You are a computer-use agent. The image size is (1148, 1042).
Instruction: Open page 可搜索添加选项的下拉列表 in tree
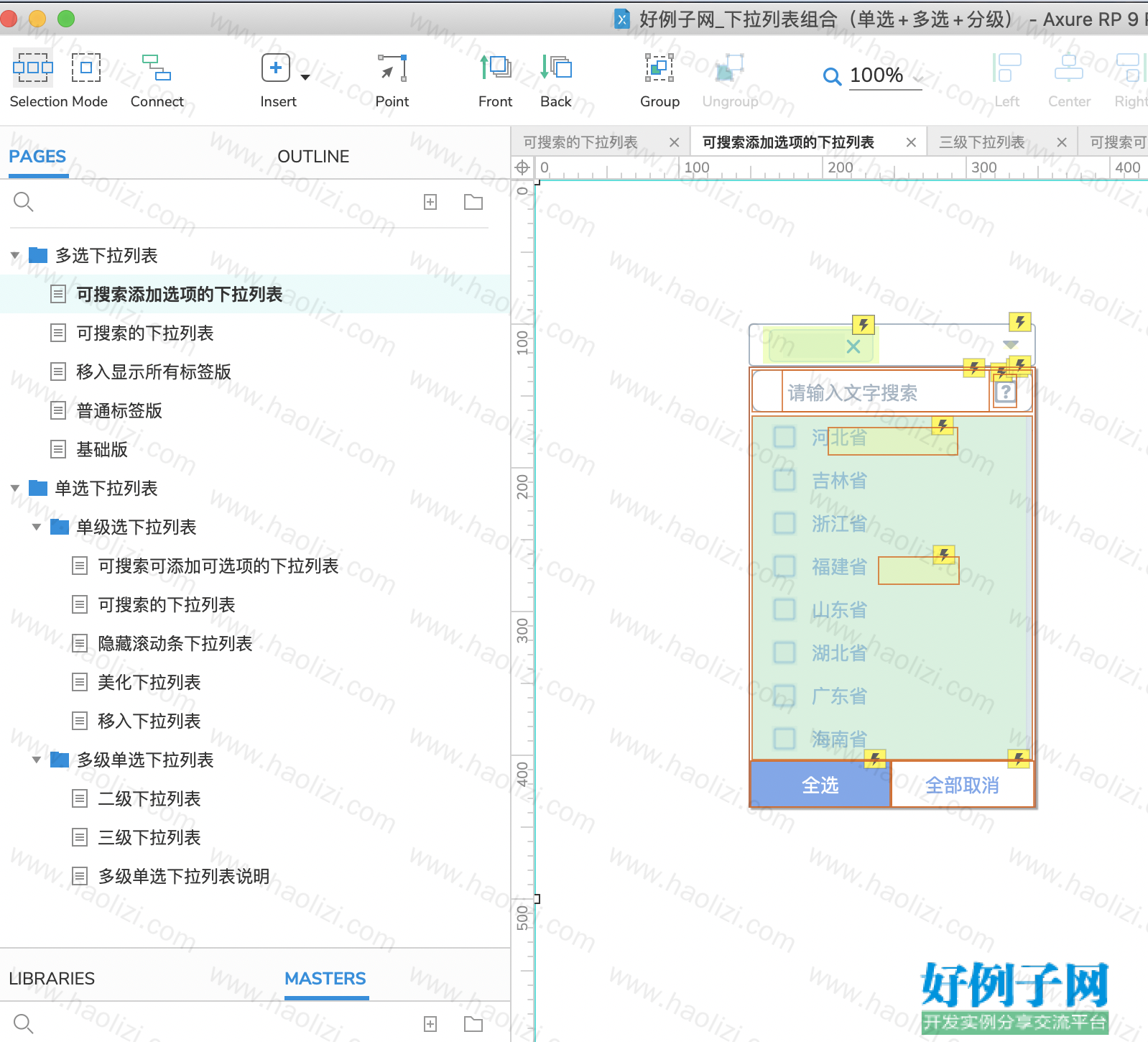pos(180,295)
